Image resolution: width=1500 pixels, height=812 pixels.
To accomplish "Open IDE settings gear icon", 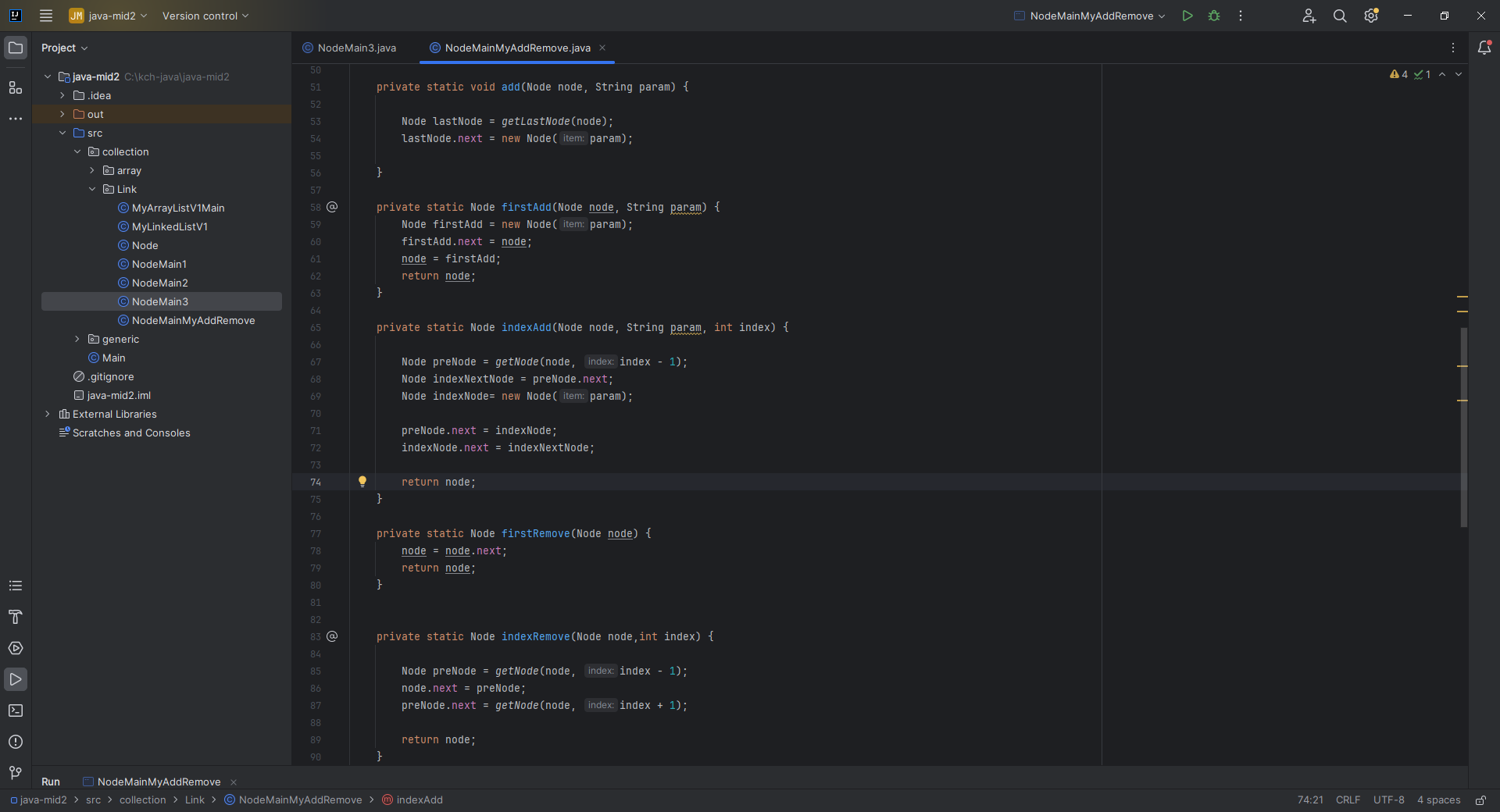I will click(x=1371, y=16).
